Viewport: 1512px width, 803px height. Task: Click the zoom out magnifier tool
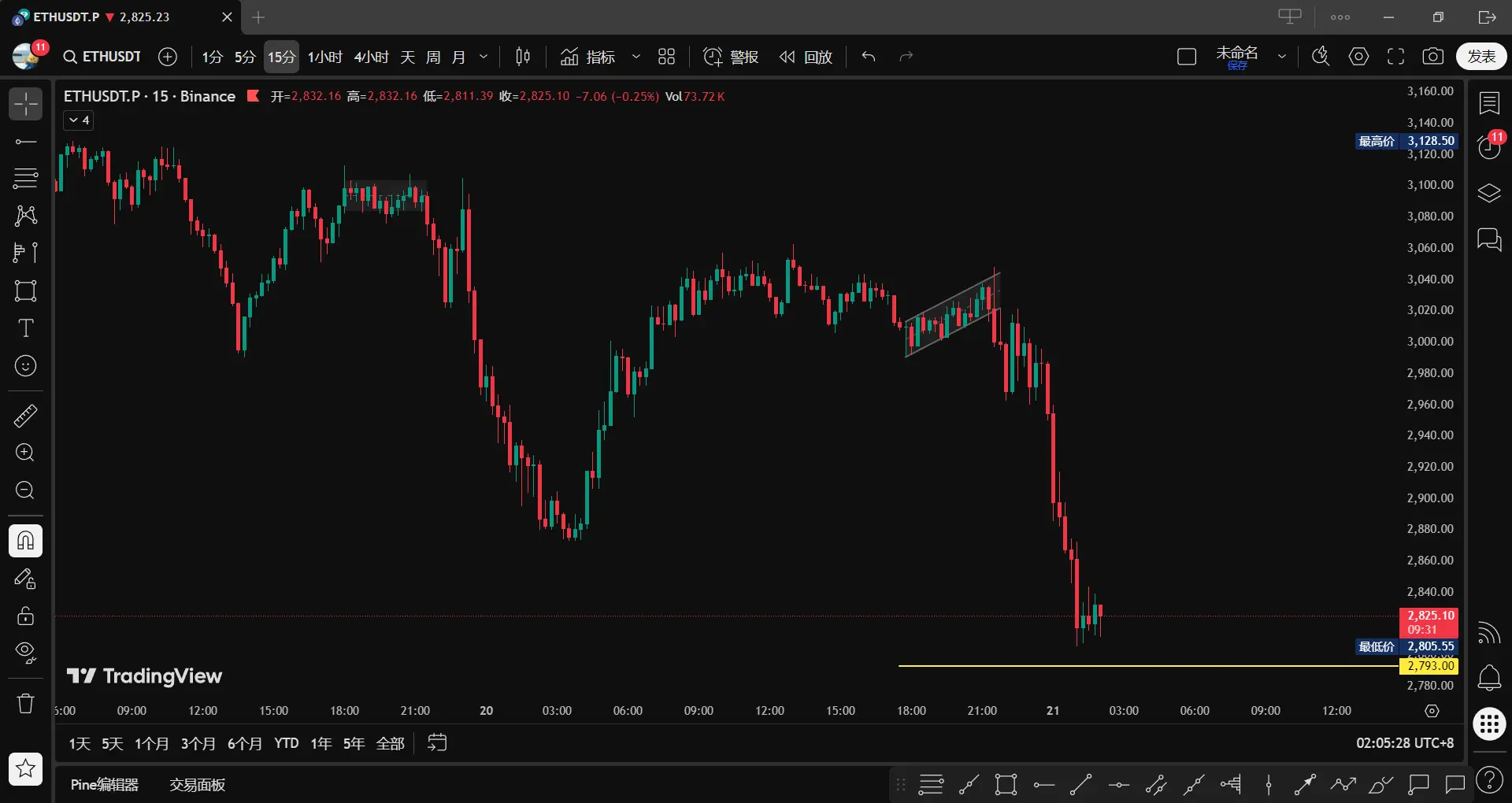tap(25, 490)
